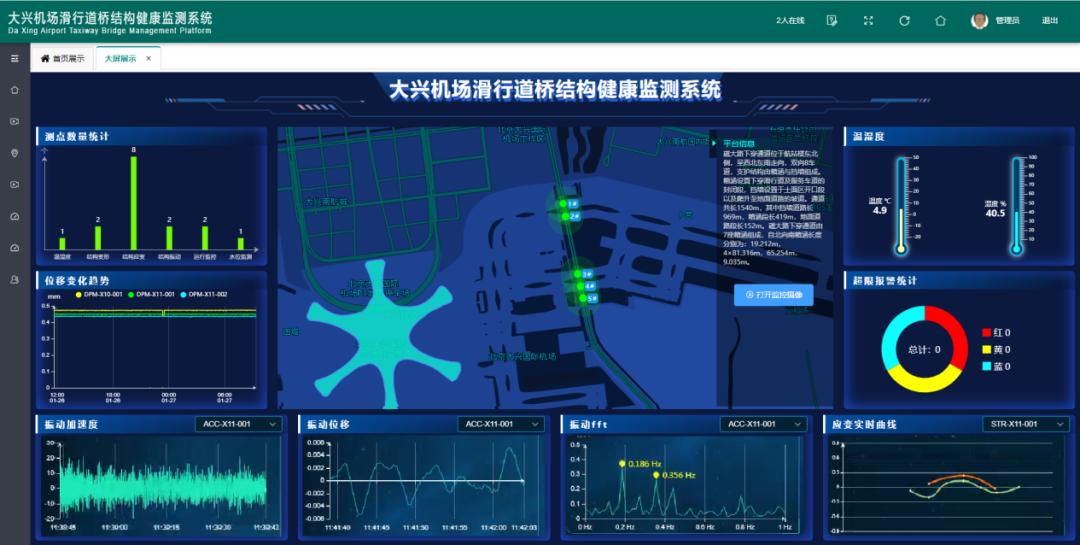Open the 应变实时曲线 STR-X11-001 dropdown

click(x=1026, y=424)
